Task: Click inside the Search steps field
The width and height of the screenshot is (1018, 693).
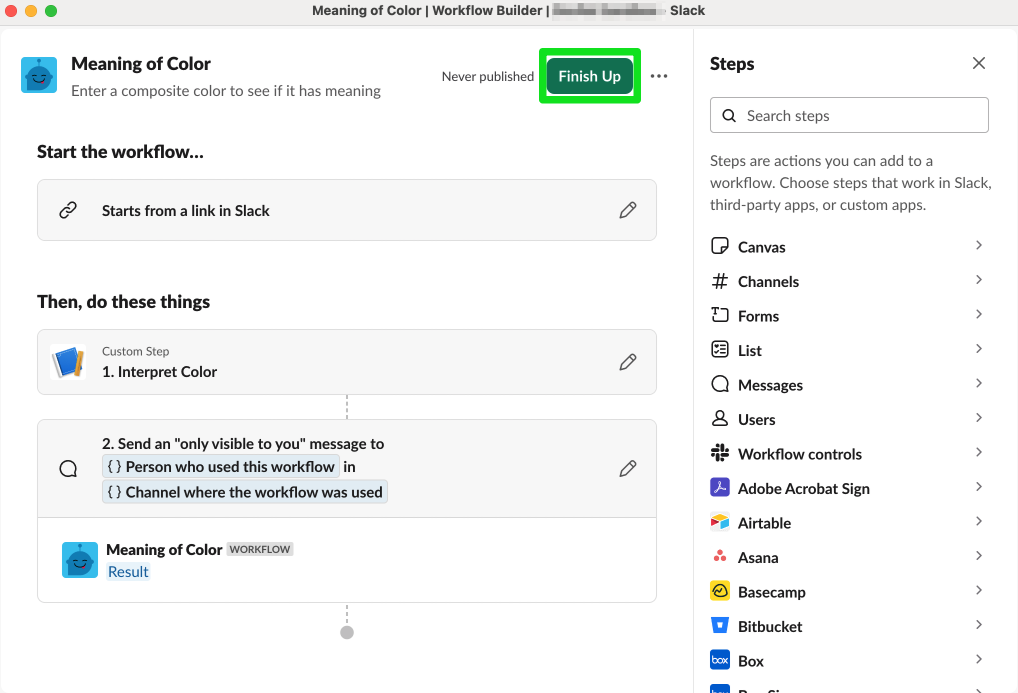Action: coord(848,115)
